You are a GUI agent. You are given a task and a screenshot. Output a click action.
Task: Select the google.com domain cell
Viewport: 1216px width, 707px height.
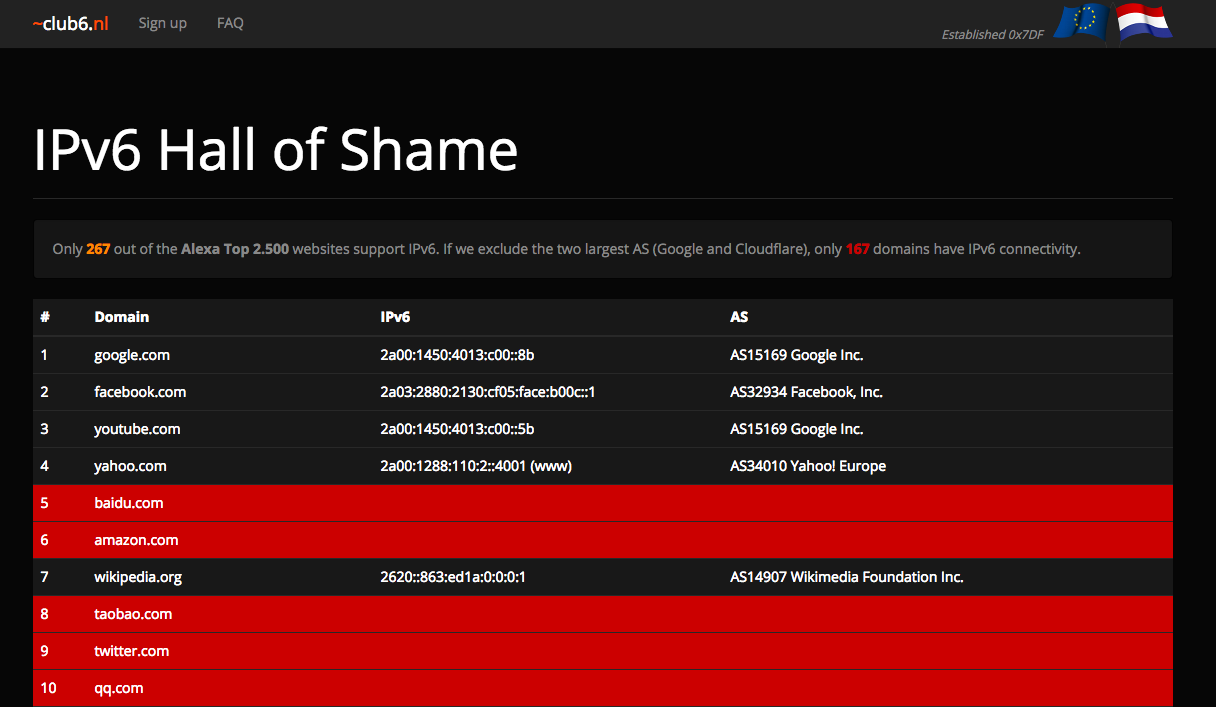point(132,355)
